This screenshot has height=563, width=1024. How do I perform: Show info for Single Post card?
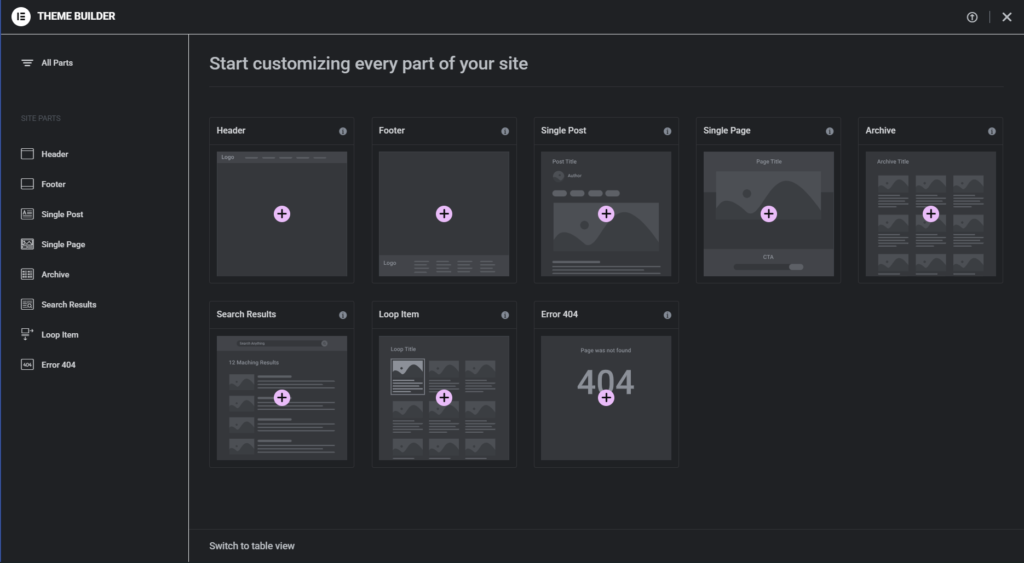pyautogui.click(x=667, y=131)
